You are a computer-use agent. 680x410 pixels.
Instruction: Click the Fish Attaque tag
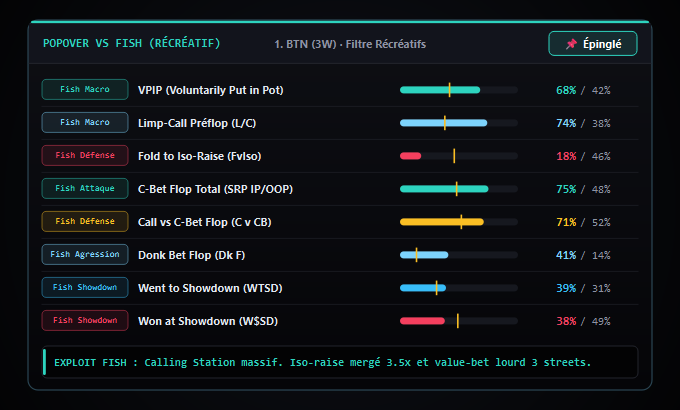(85, 188)
